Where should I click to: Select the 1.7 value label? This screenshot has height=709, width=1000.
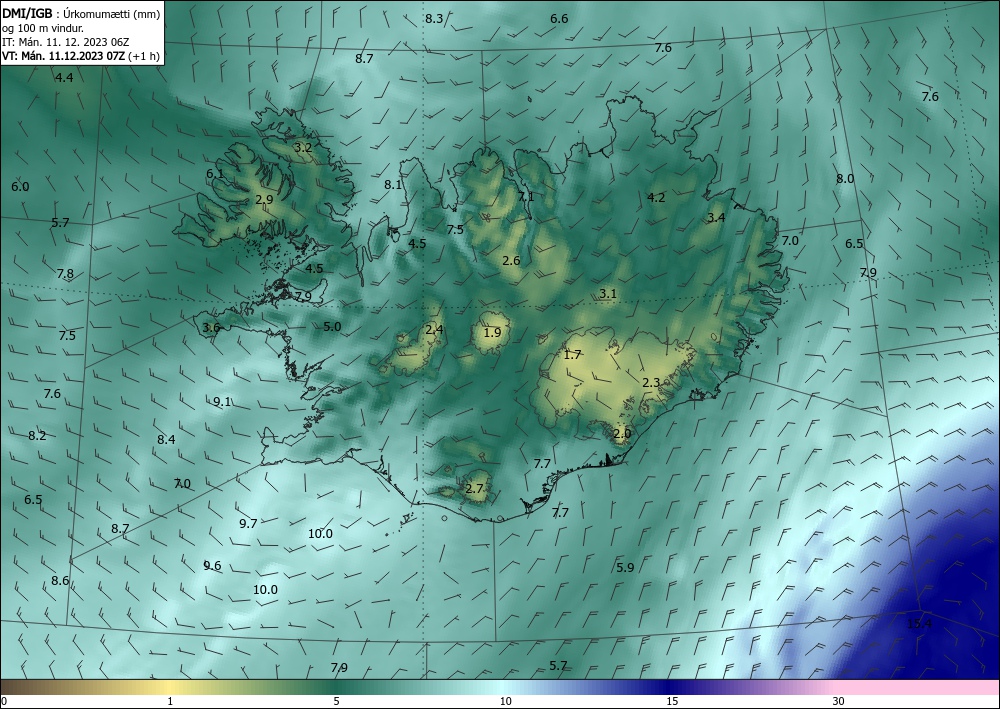tap(573, 354)
